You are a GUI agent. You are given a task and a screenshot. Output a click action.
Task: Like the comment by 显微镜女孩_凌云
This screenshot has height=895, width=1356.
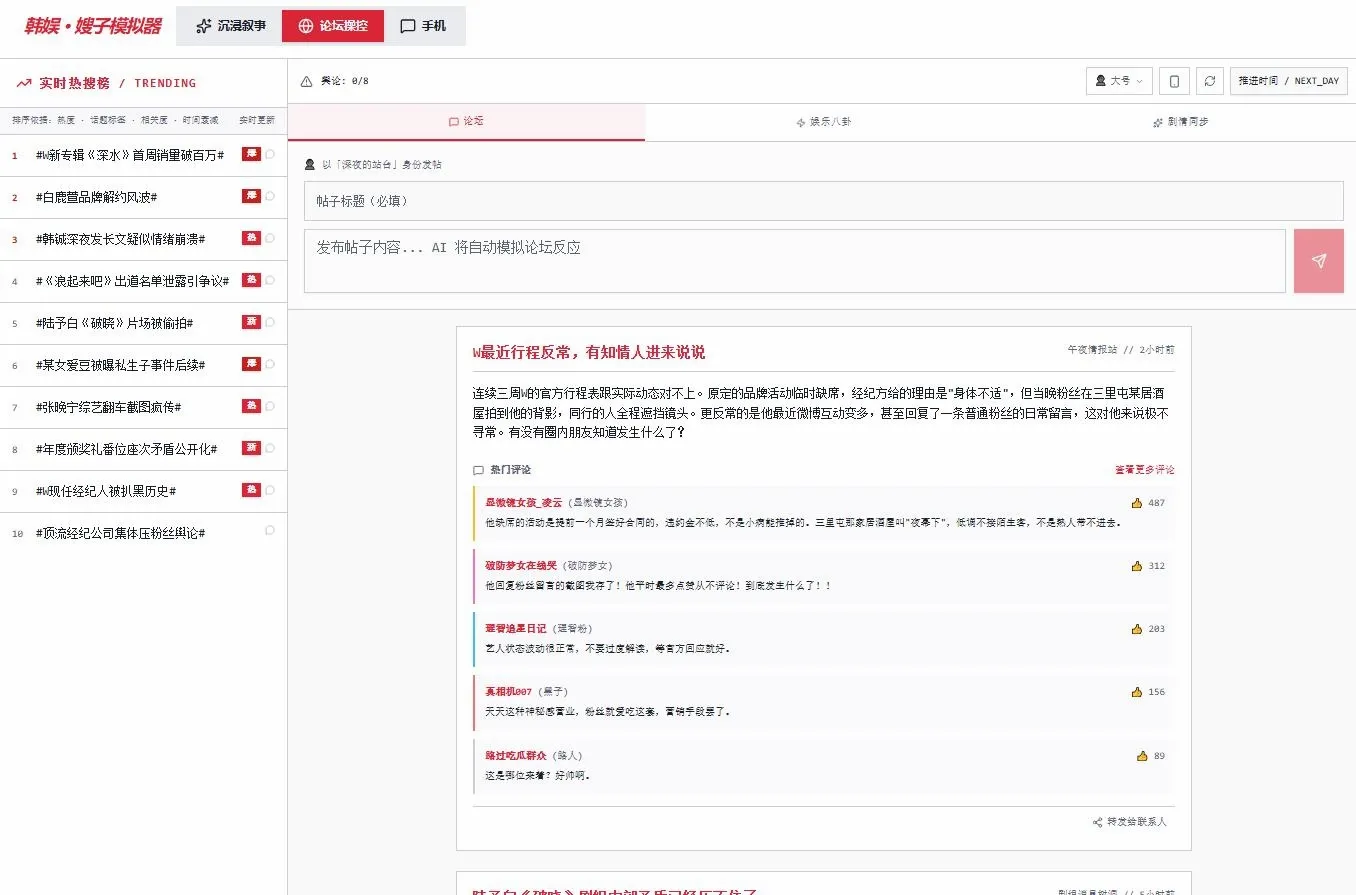tap(1136, 503)
